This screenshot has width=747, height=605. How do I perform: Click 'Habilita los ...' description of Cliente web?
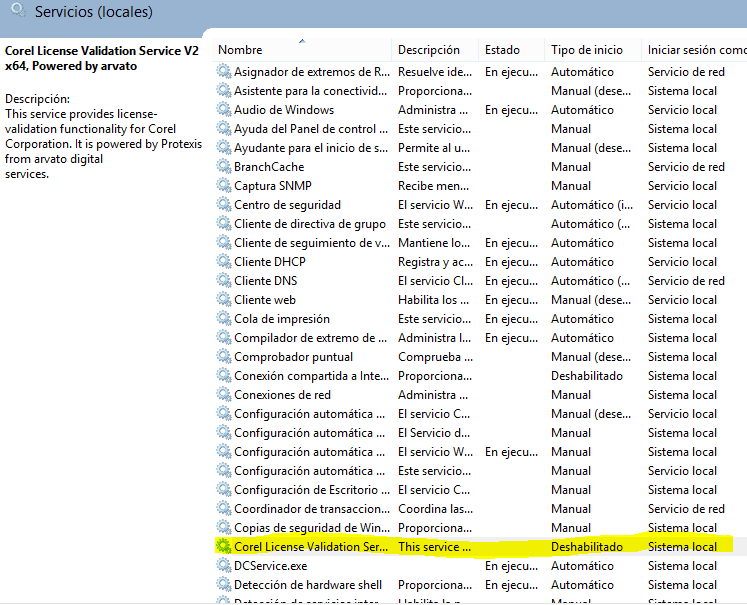click(x=434, y=300)
